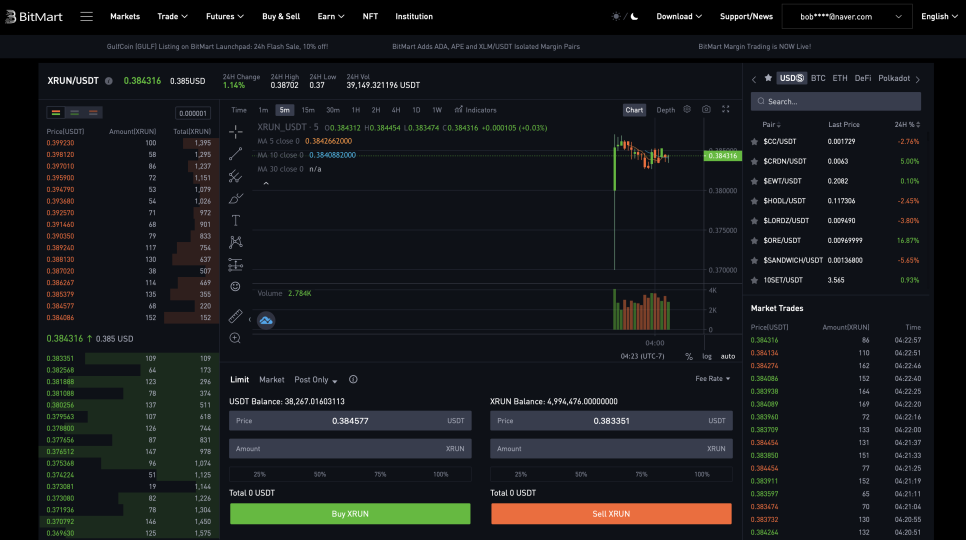The image size is (966, 540).
Task: Switch to dark theme moon icon
Action: 634,17
